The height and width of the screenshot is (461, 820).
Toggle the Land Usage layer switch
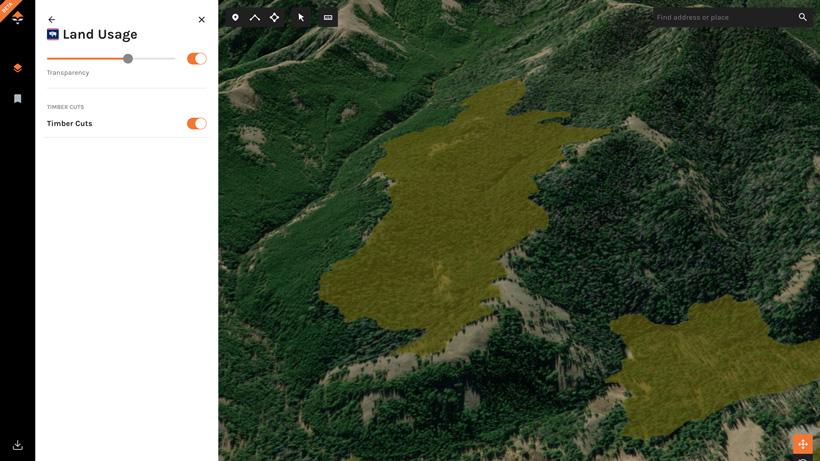point(197,59)
